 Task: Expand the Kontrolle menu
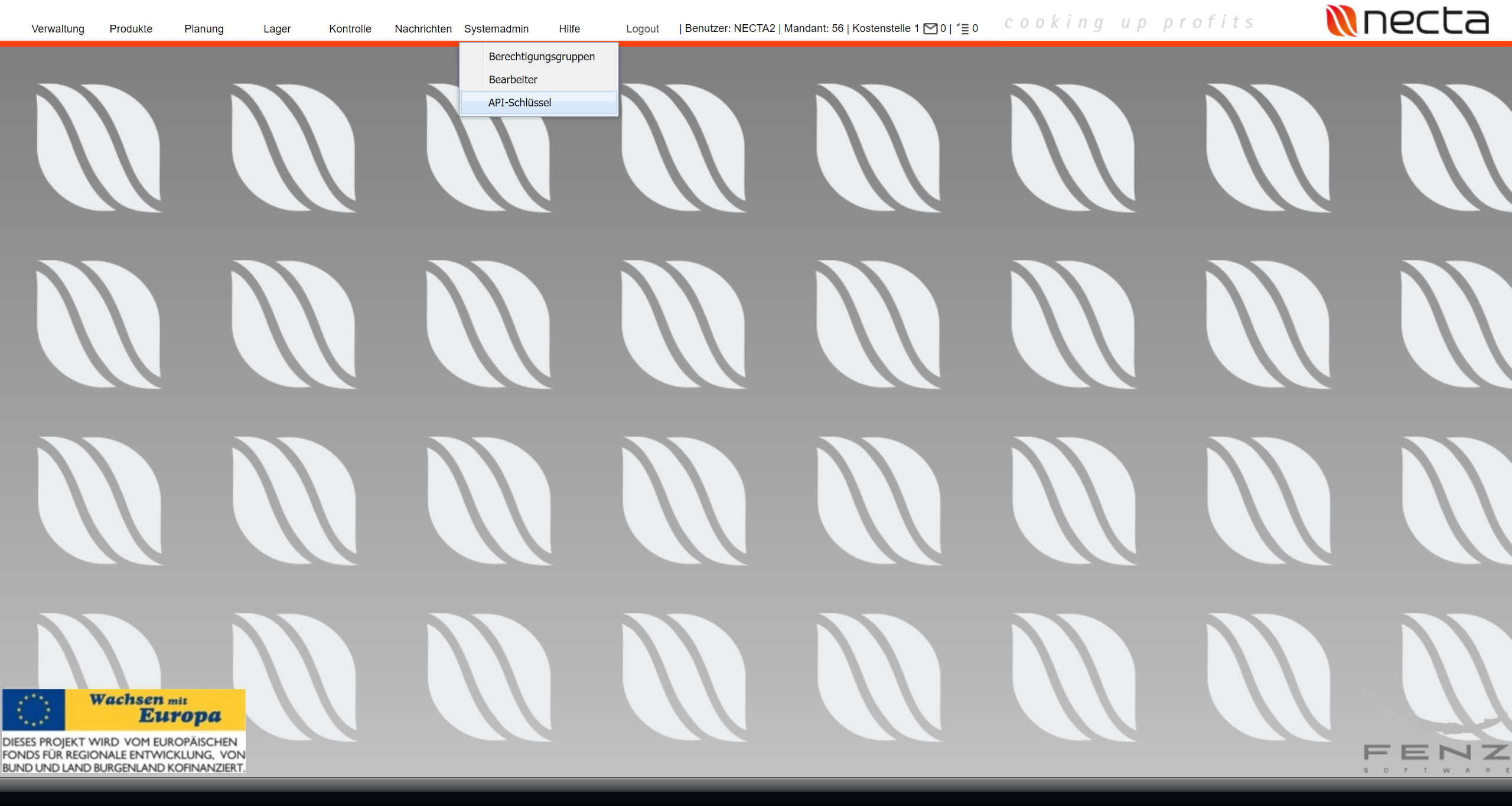pyautogui.click(x=350, y=29)
